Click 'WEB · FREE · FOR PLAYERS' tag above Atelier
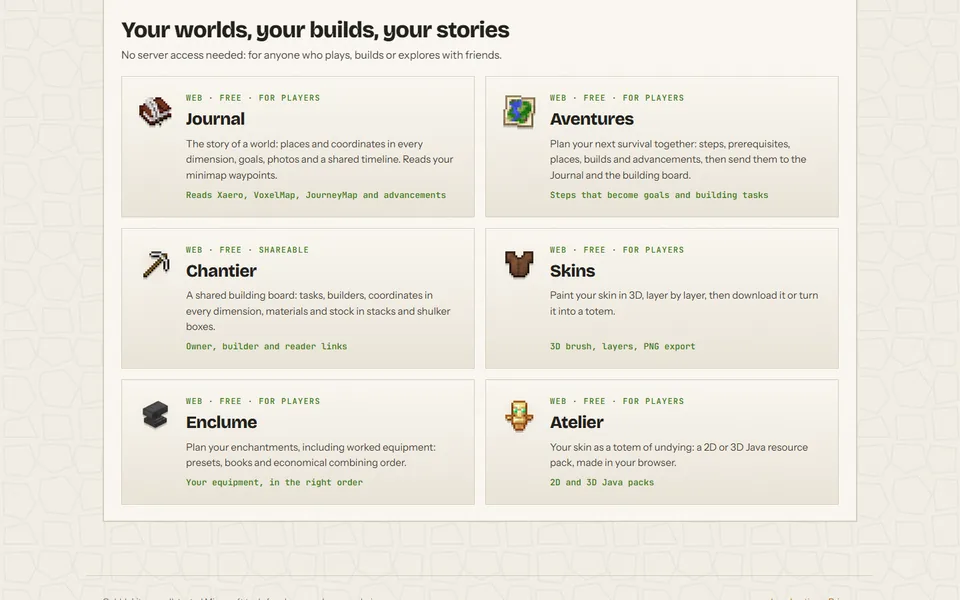This screenshot has height=600, width=960. [617, 401]
